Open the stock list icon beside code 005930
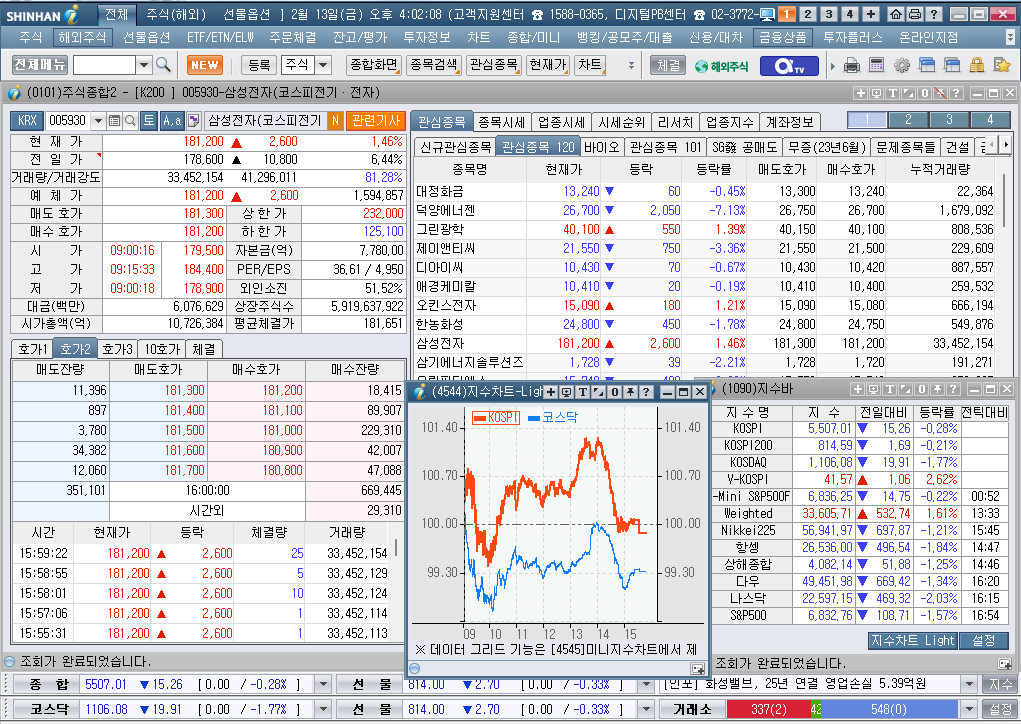Screen dimensions: 1021x724 [114, 120]
